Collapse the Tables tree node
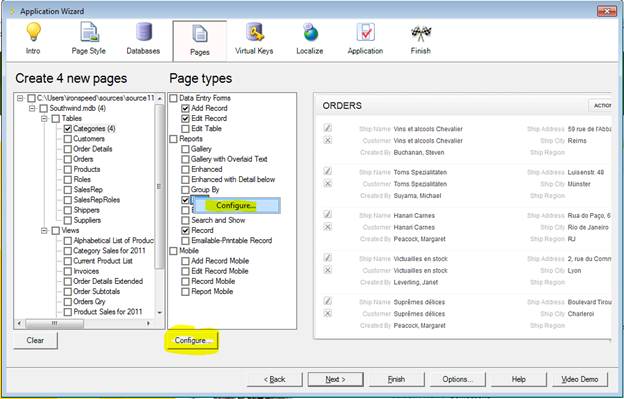This screenshot has height=399, width=624. click(44, 119)
